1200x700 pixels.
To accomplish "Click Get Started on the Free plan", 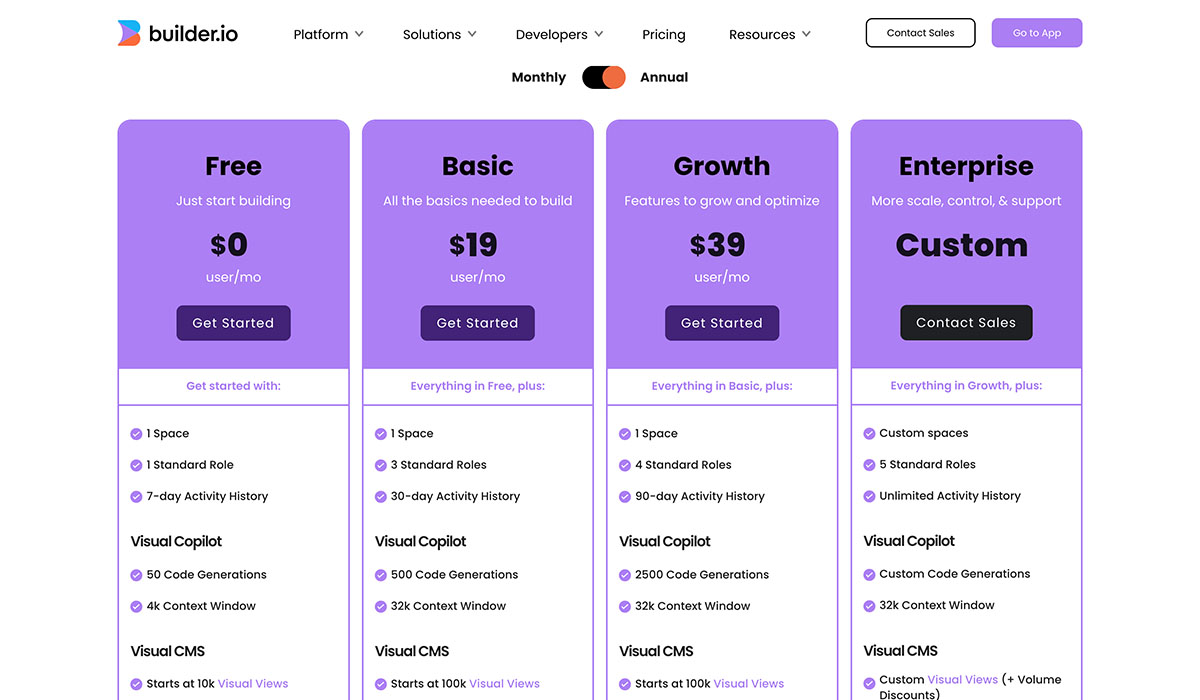I will point(233,323).
